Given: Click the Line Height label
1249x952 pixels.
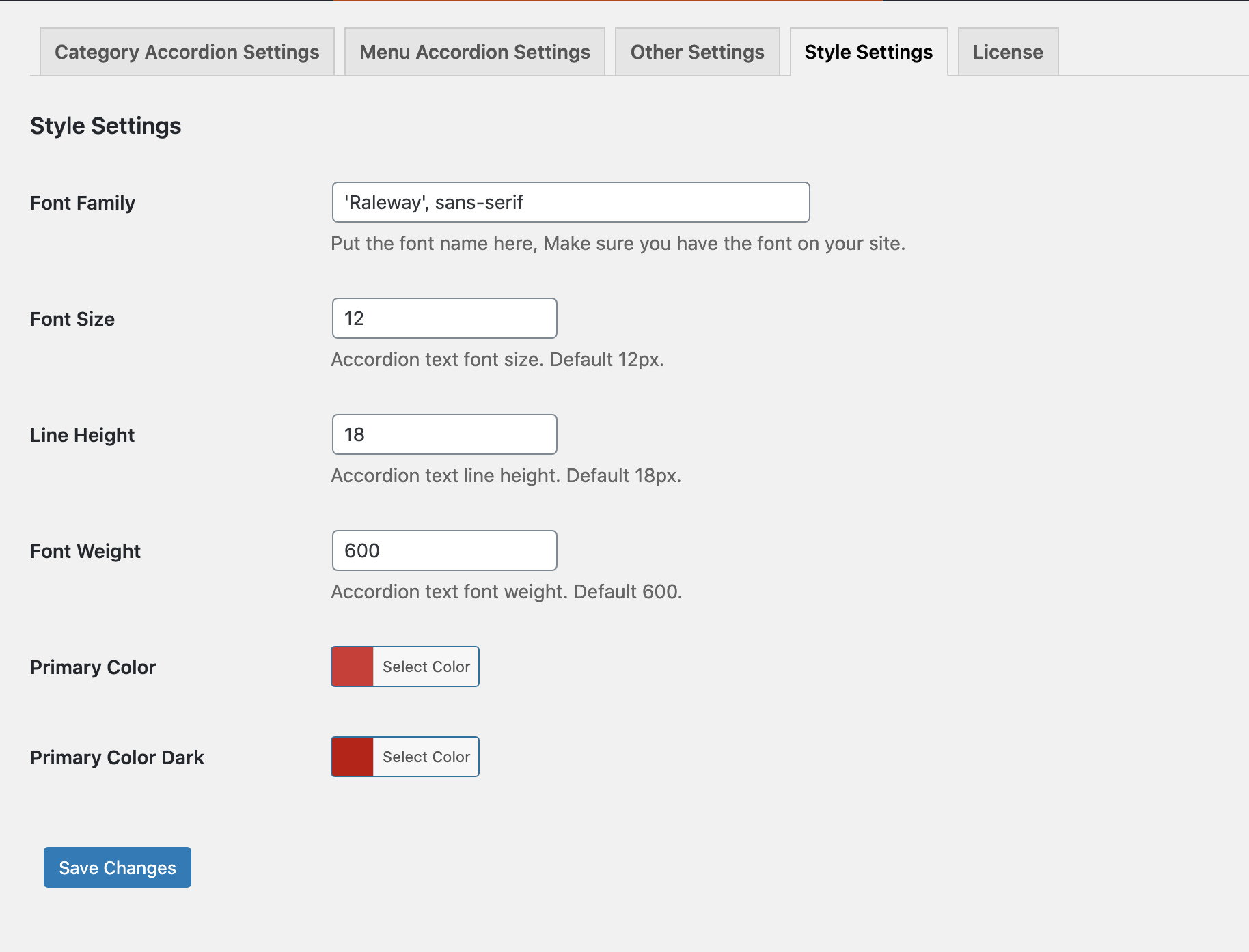Looking at the screenshot, I should point(82,434).
